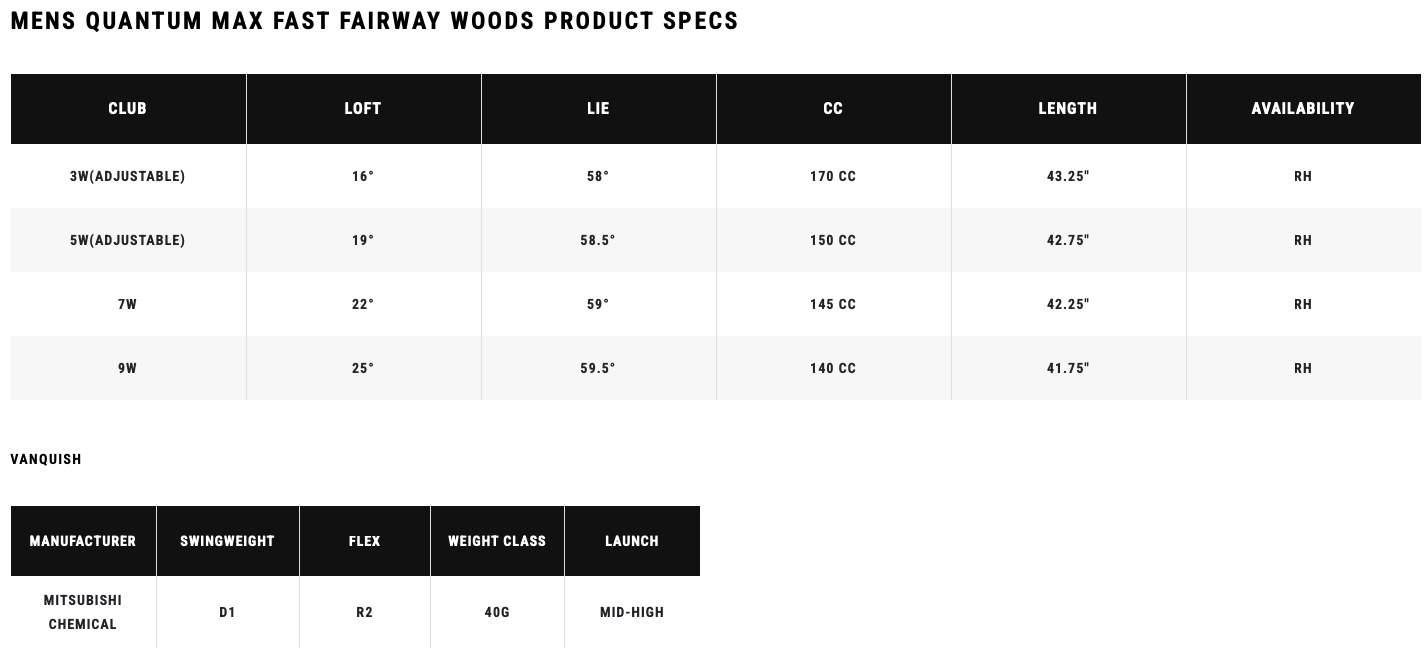1428x666 pixels.
Task: Select the 3W(ADJUSTABLE) club cell
Action: tap(128, 176)
